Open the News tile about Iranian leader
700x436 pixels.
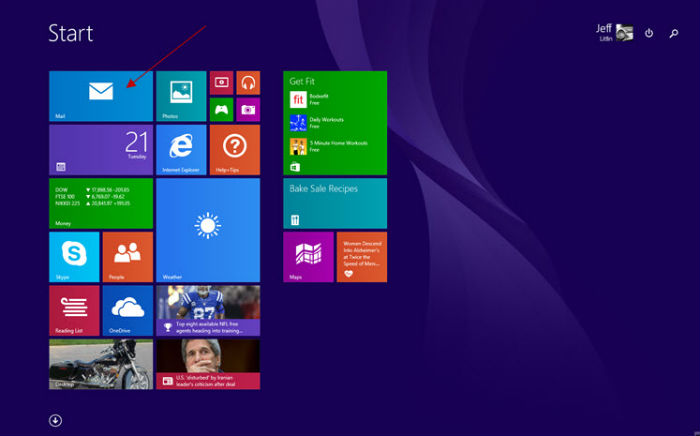click(x=208, y=364)
